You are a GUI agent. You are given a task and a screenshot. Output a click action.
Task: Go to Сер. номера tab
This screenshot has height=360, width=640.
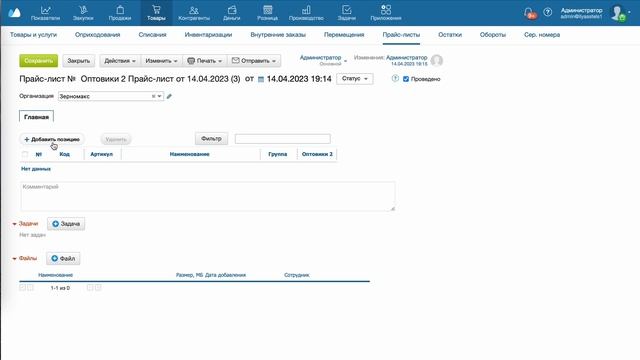pos(542,35)
